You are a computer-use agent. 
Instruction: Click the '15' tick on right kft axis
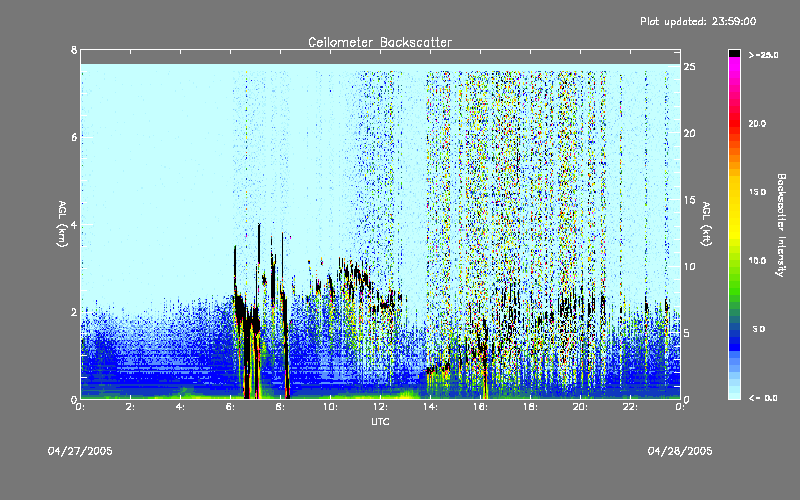click(x=689, y=200)
